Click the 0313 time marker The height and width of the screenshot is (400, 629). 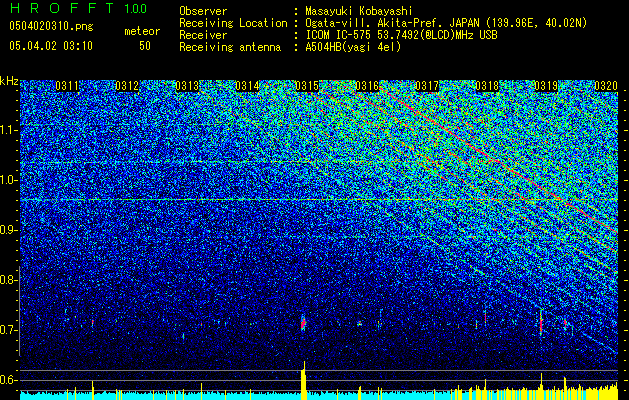[187, 86]
